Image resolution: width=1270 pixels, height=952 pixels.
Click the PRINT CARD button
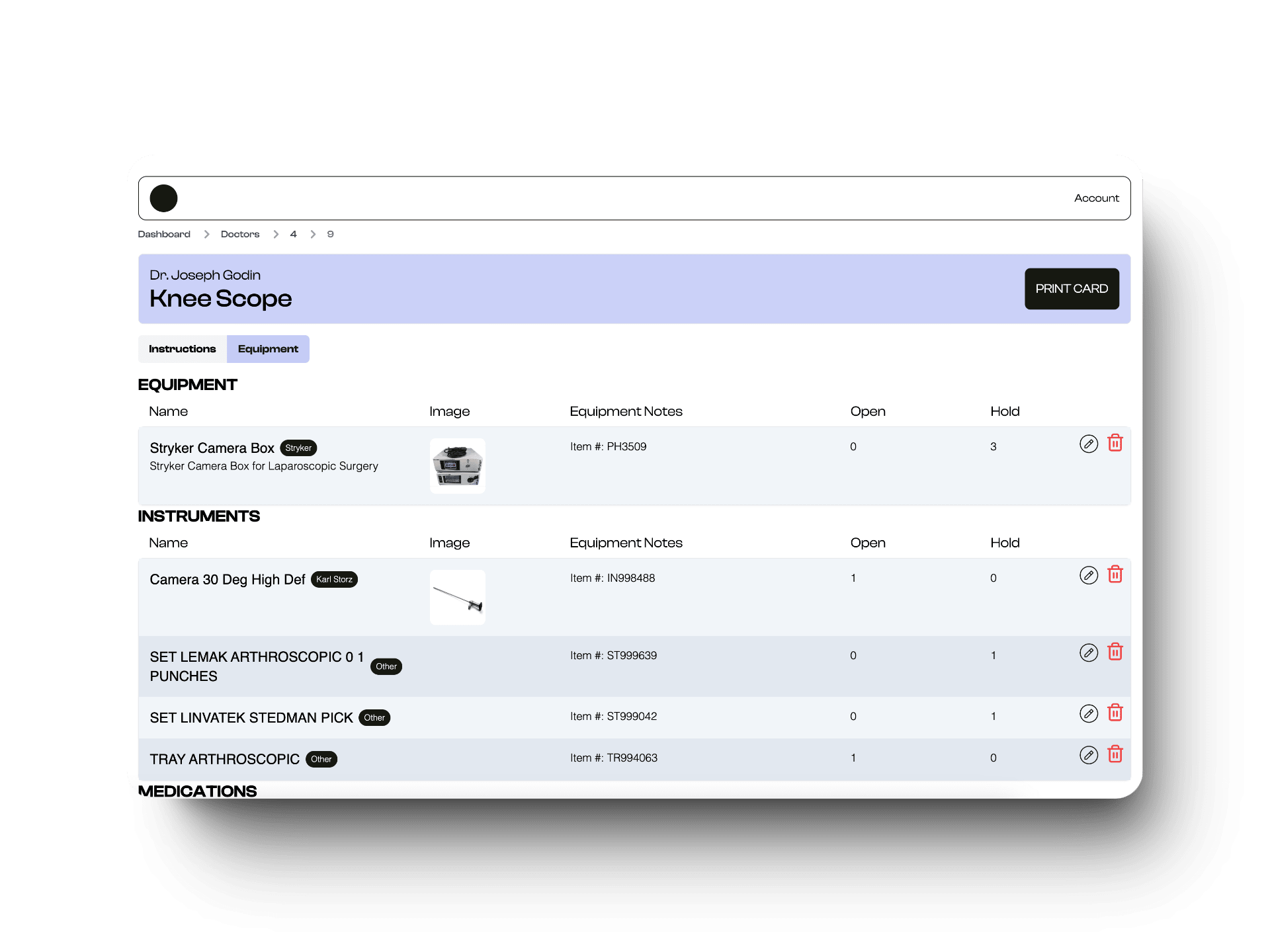coord(1072,289)
